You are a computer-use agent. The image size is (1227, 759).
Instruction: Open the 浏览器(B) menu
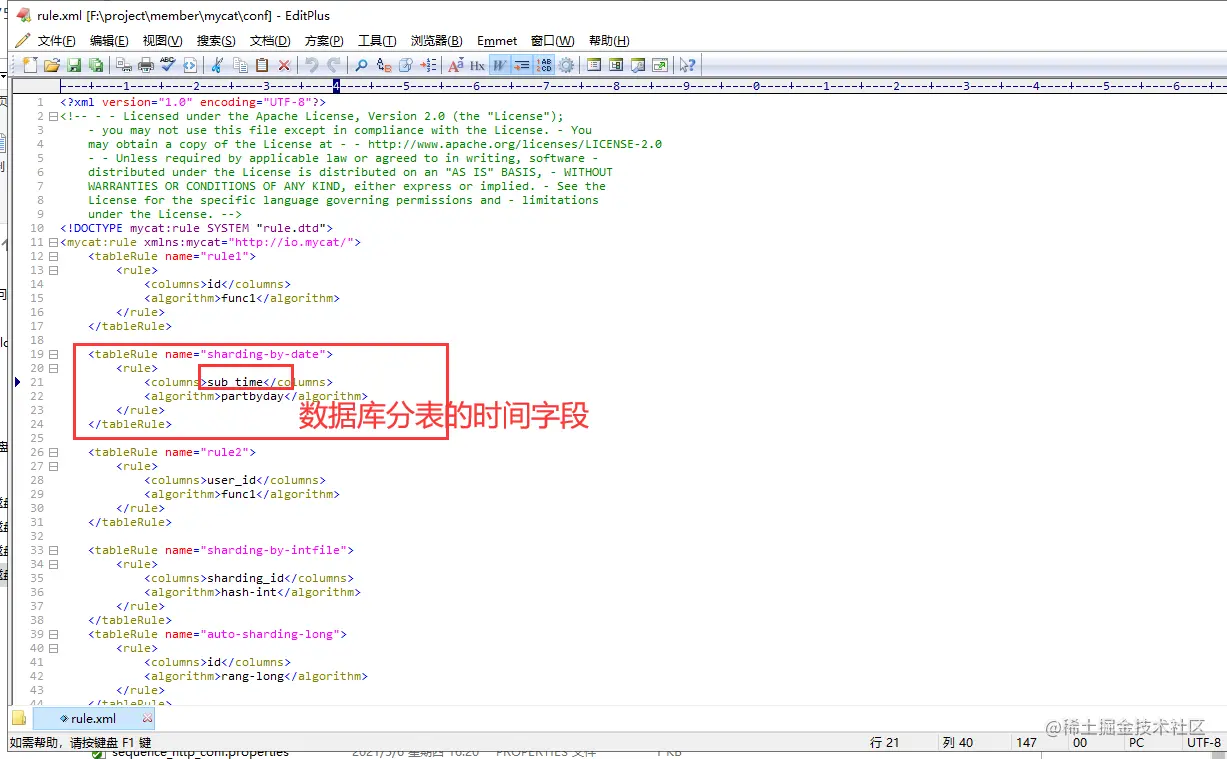[x=437, y=41]
